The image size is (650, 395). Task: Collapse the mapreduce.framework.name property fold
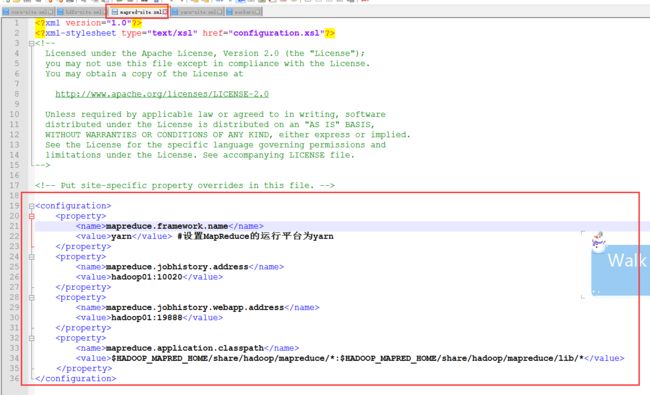point(32,216)
